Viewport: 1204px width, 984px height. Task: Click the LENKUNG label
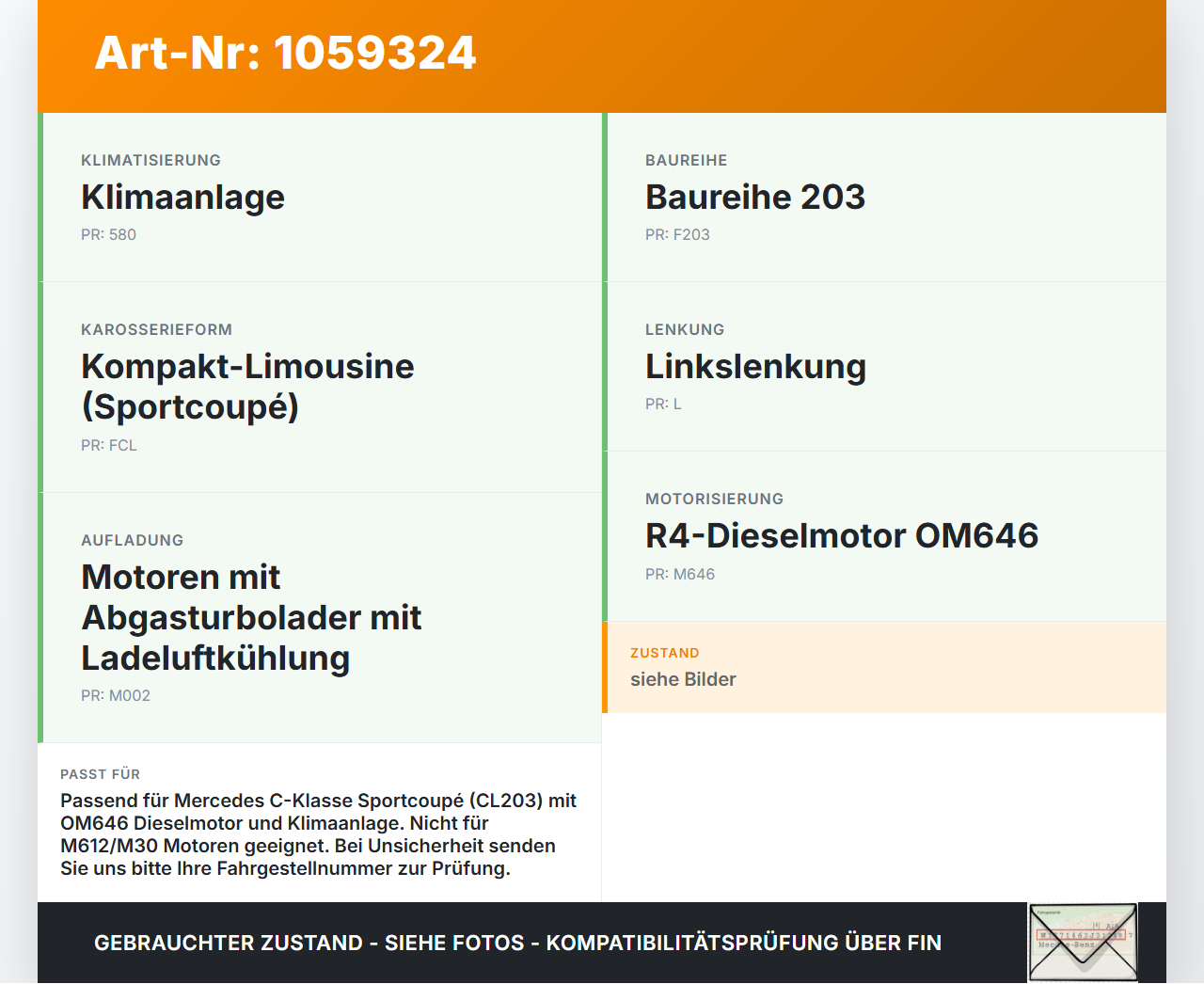[685, 329]
